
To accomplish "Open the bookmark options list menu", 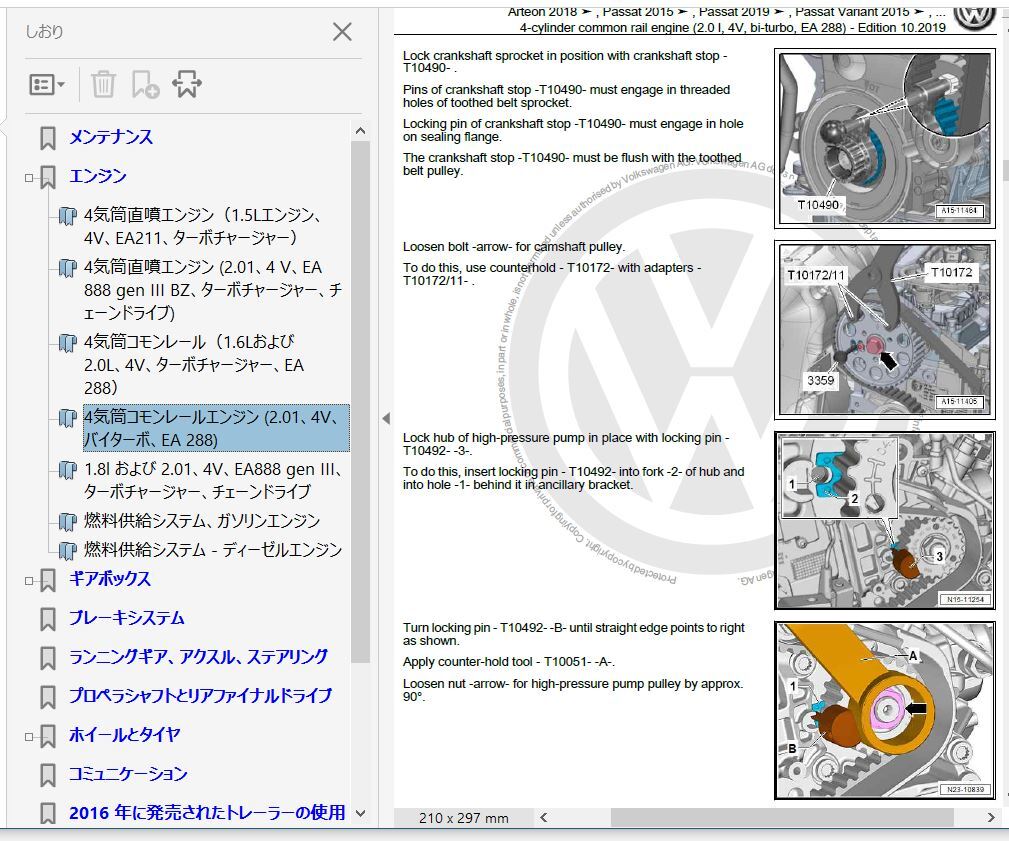I will coord(47,84).
